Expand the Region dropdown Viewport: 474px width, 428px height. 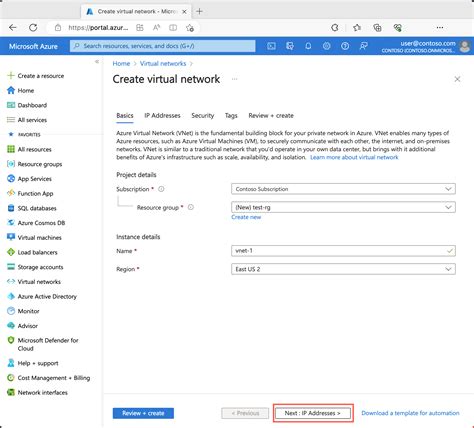tap(343, 269)
